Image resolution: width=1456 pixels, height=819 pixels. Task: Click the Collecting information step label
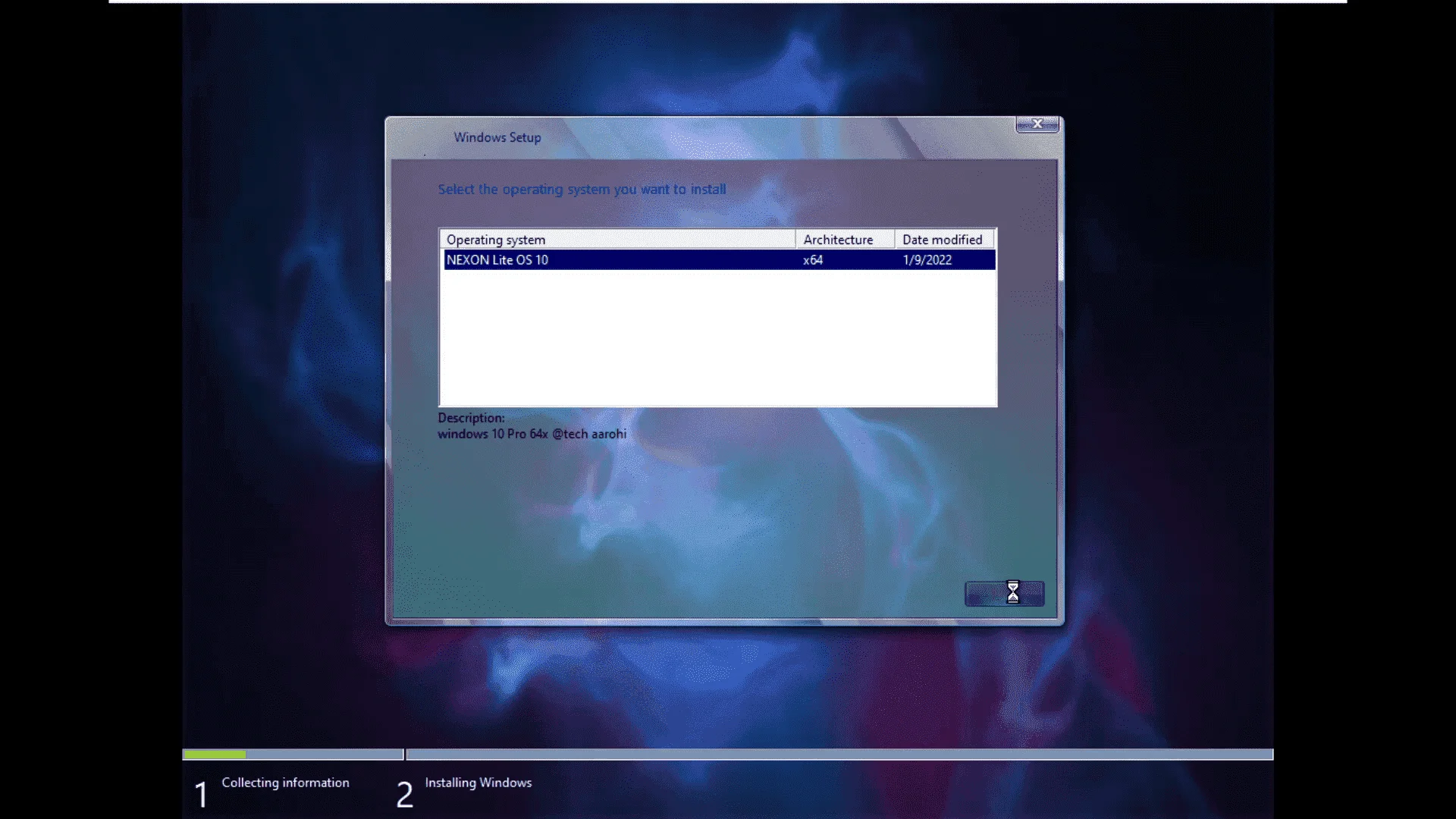point(285,783)
